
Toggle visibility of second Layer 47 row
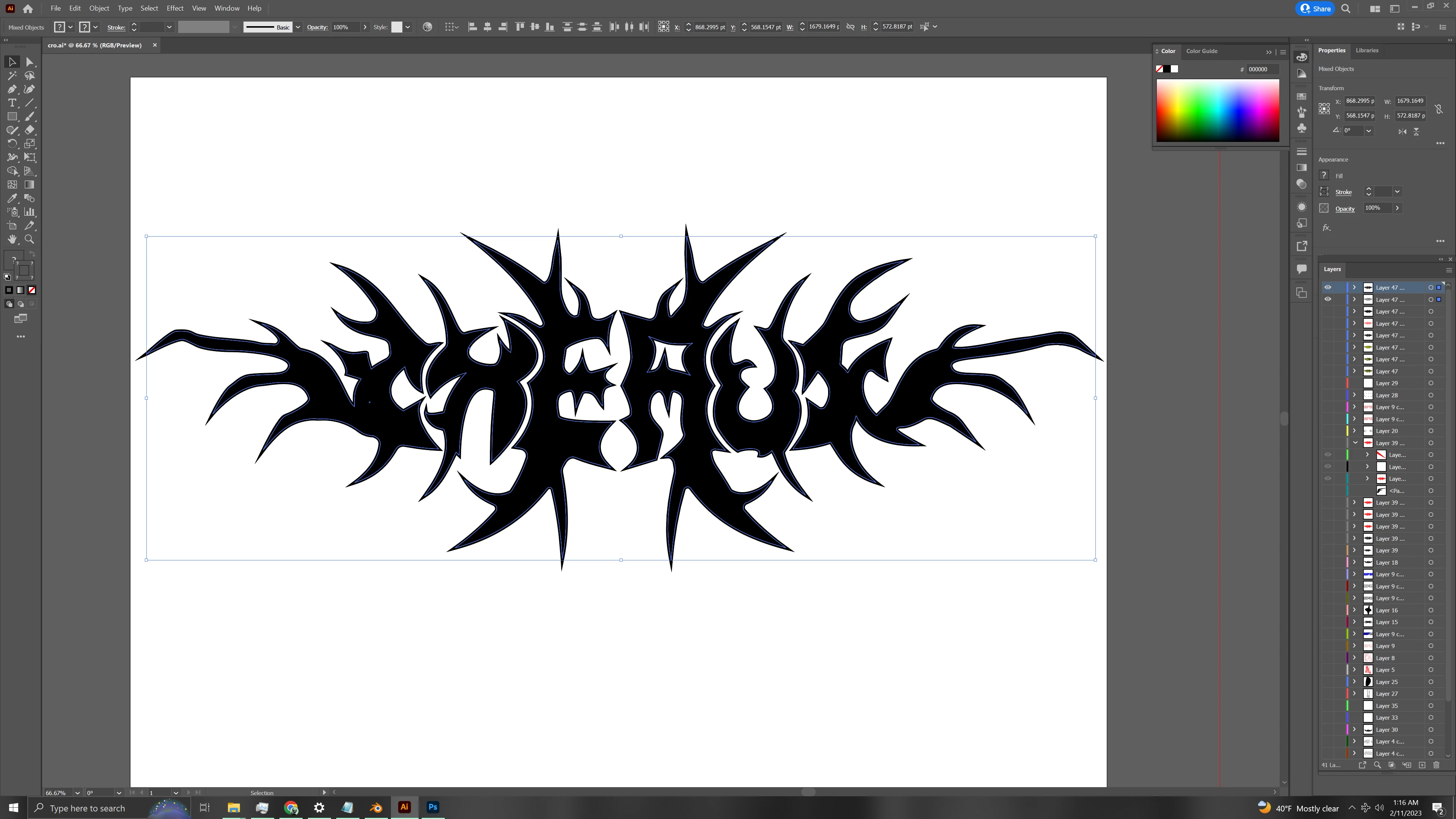coord(1328,300)
